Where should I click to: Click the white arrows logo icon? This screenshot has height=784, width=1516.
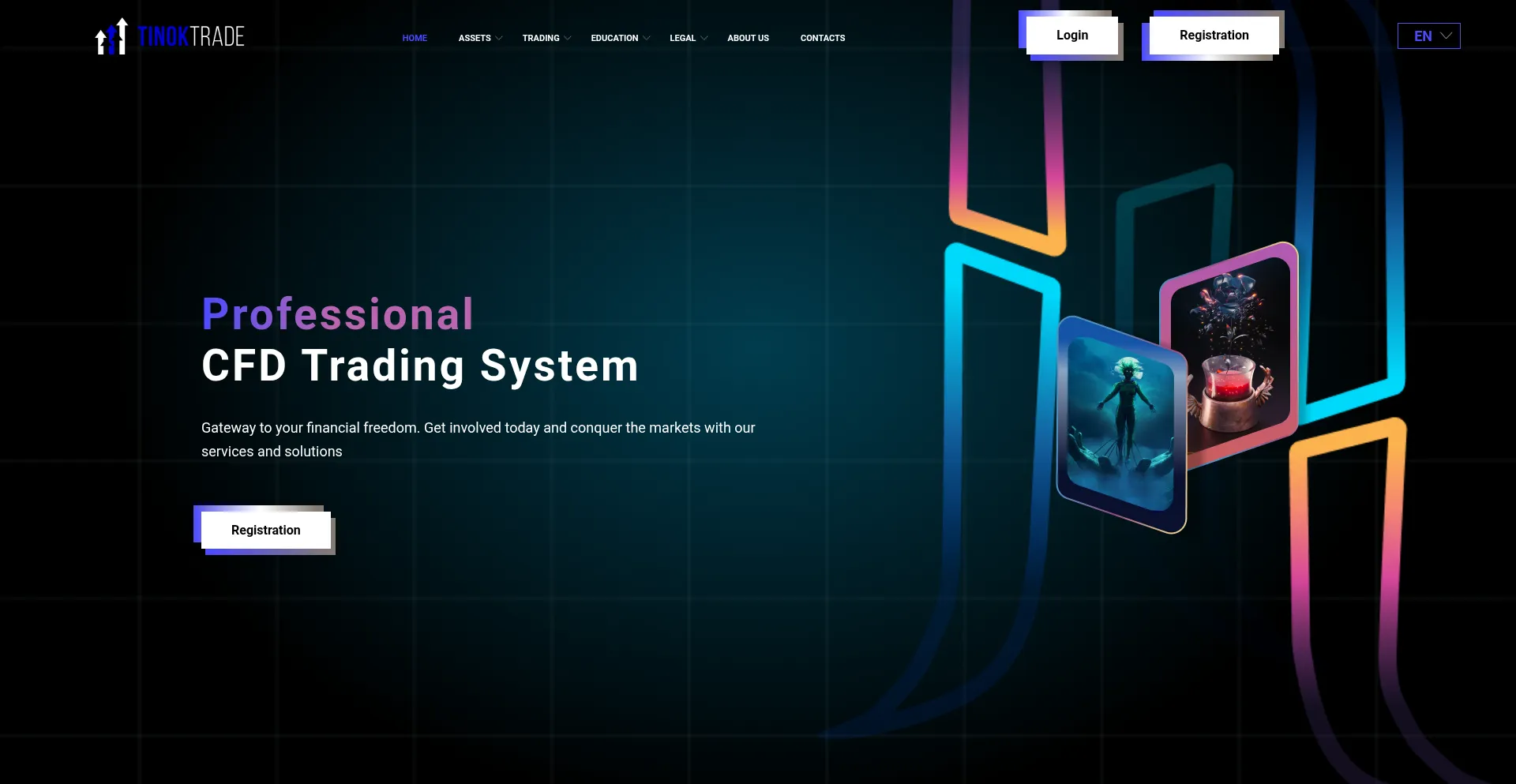(x=111, y=36)
